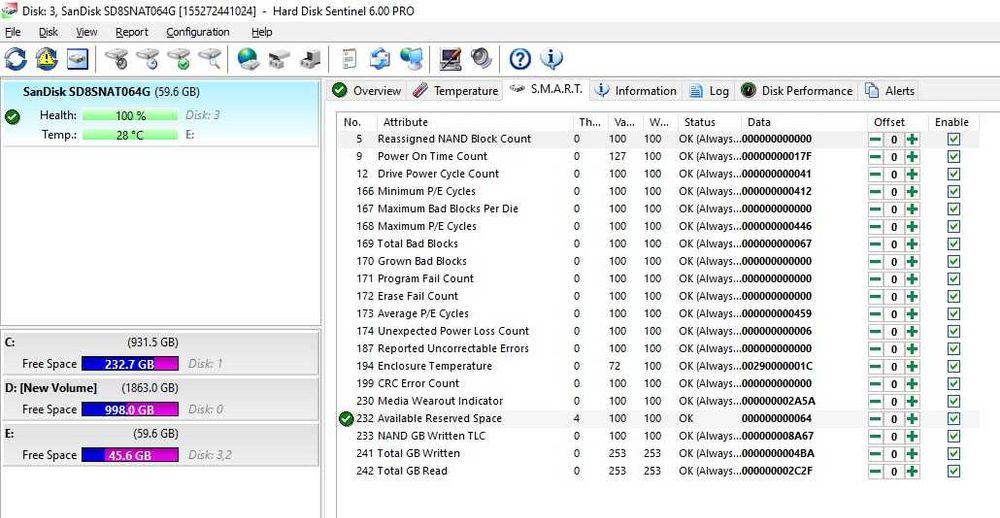Increase offset for Minimum P/E Cycles
Viewport: 1000px width, 518px height.
click(x=913, y=191)
